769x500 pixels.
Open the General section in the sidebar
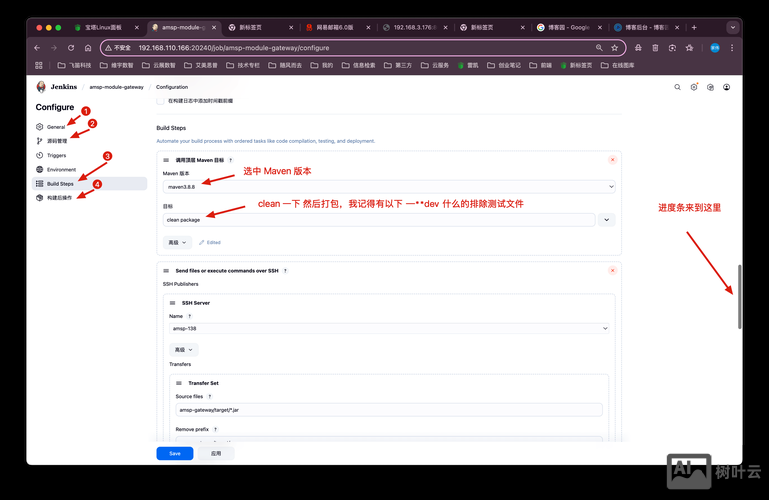56,127
